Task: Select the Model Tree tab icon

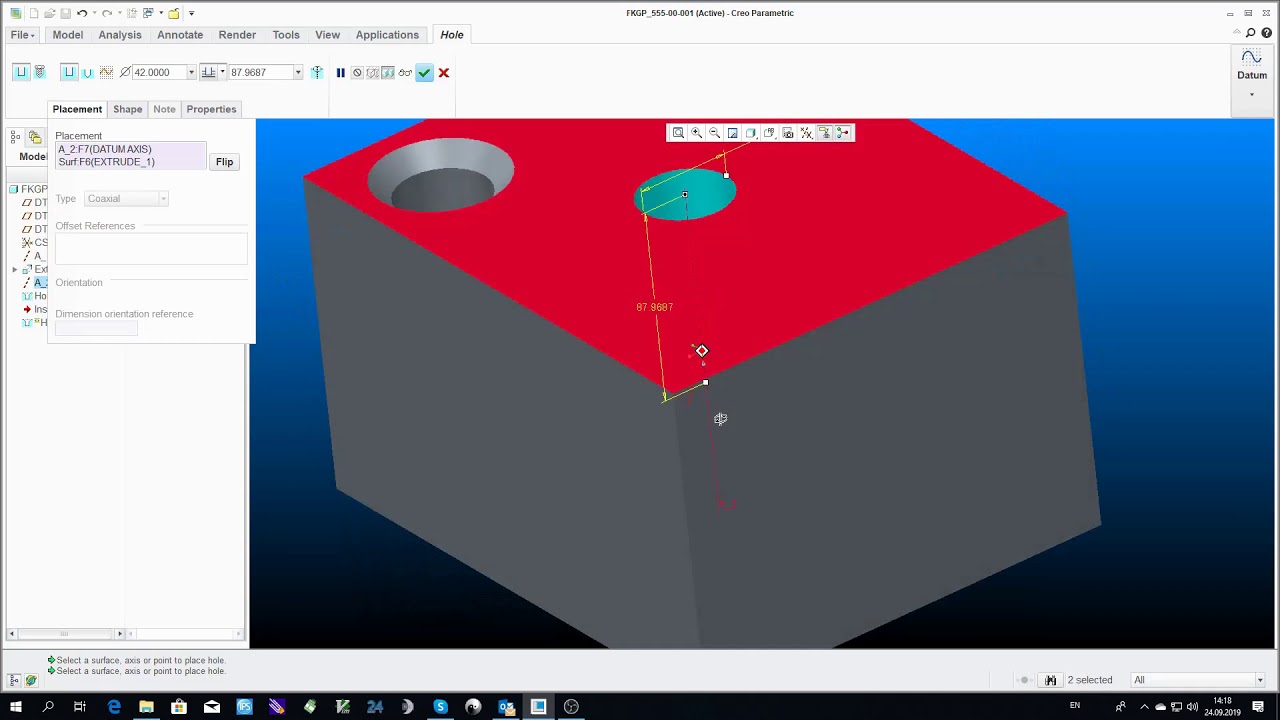Action: coord(16,137)
